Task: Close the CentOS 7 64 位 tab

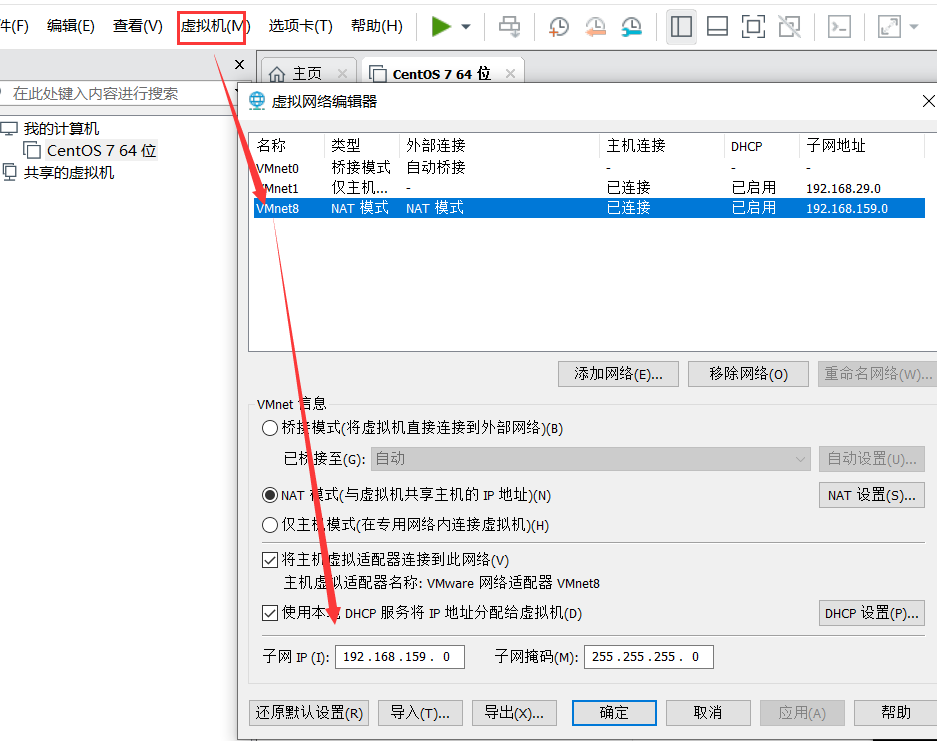Action: pyautogui.click(x=510, y=74)
